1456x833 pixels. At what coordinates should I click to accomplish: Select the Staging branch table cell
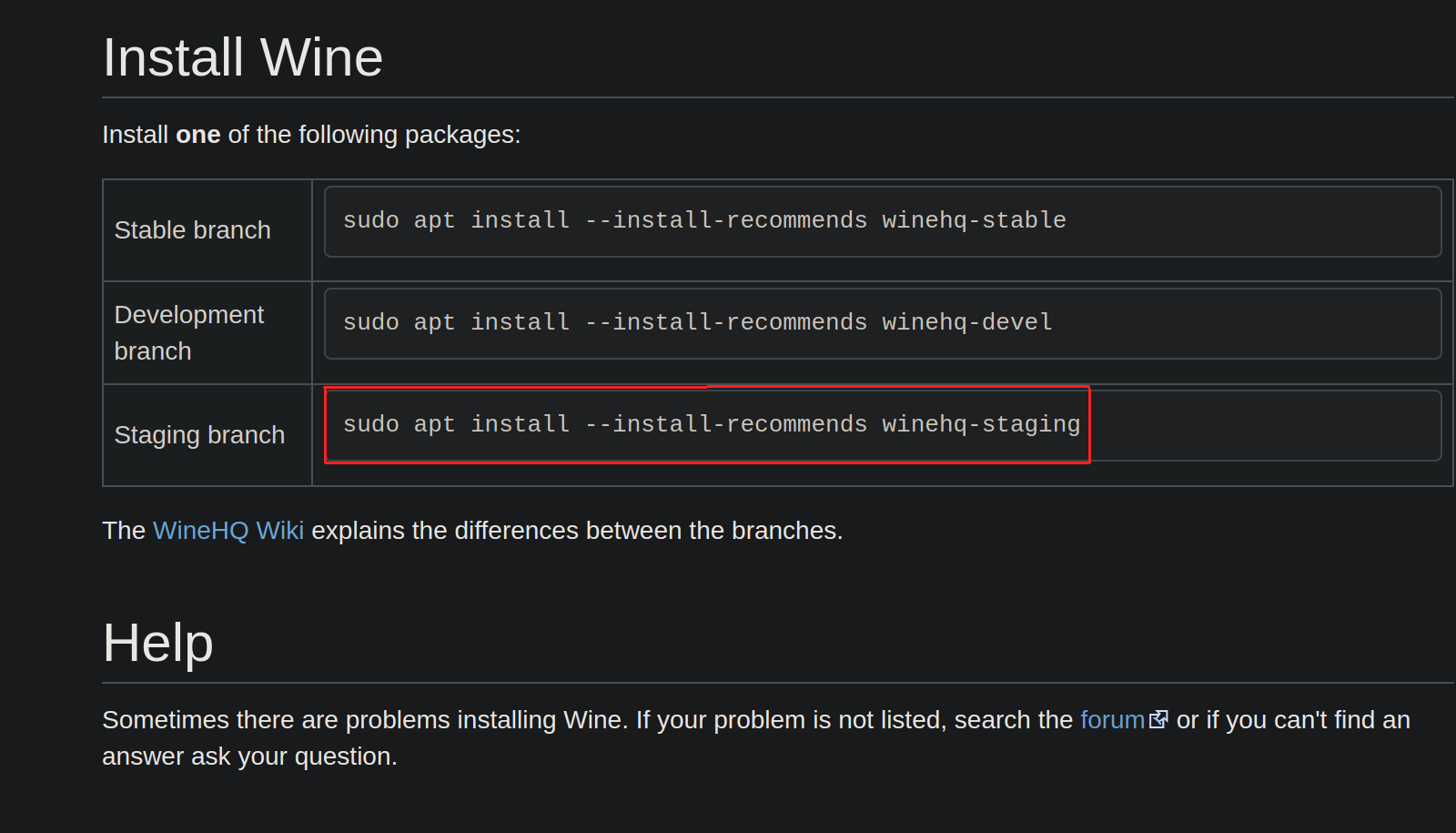pyautogui.click(x=207, y=435)
